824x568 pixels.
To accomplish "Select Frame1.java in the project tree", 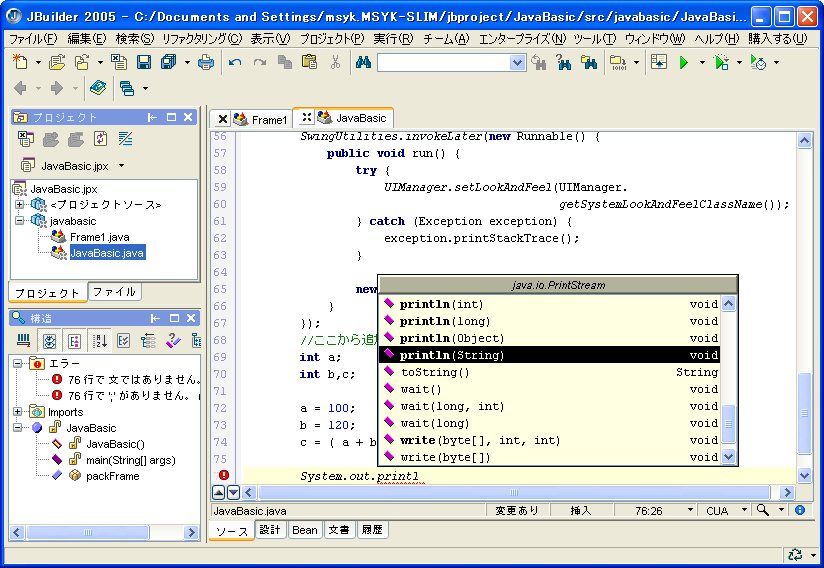I will 99,237.
